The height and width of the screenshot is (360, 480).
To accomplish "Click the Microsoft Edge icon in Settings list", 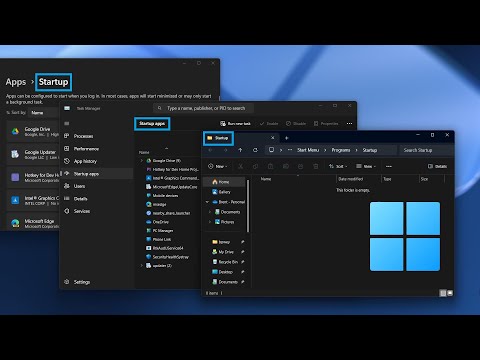I will tap(15, 223).
